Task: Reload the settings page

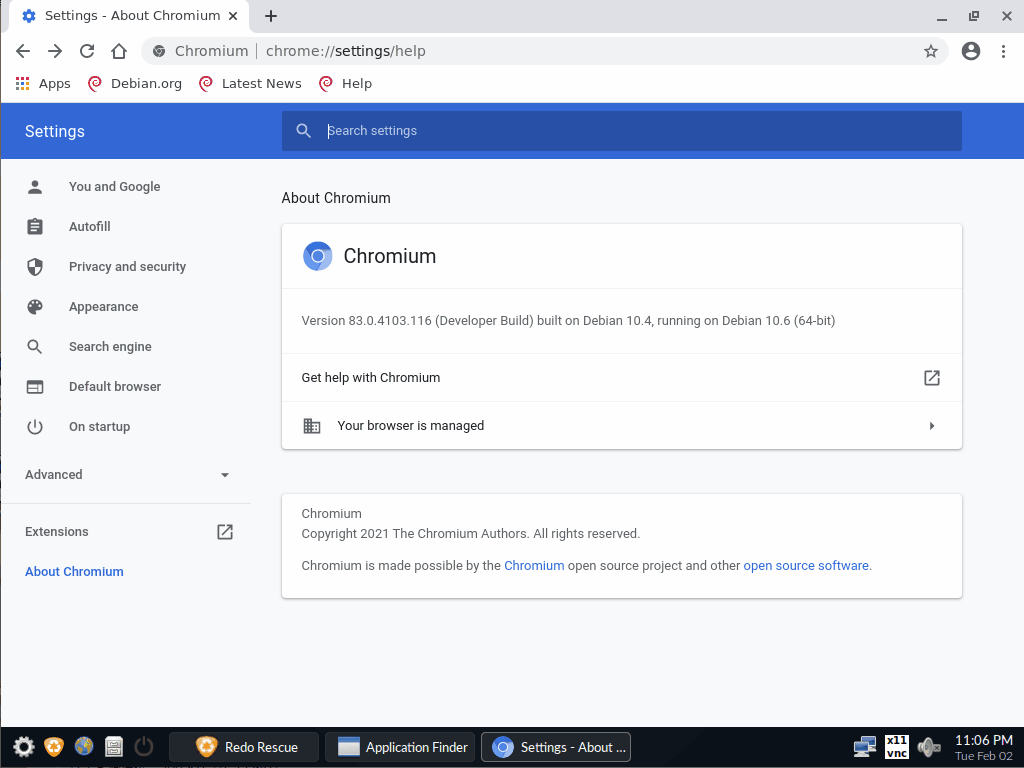Action: [x=87, y=51]
